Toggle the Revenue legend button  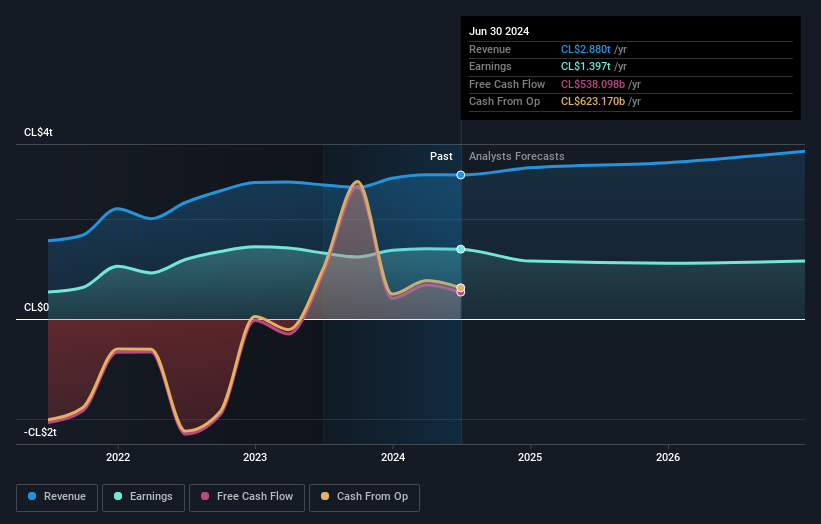click(57, 497)
